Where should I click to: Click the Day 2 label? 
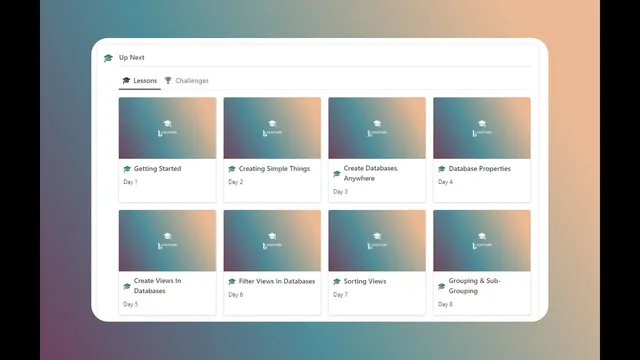236,182
